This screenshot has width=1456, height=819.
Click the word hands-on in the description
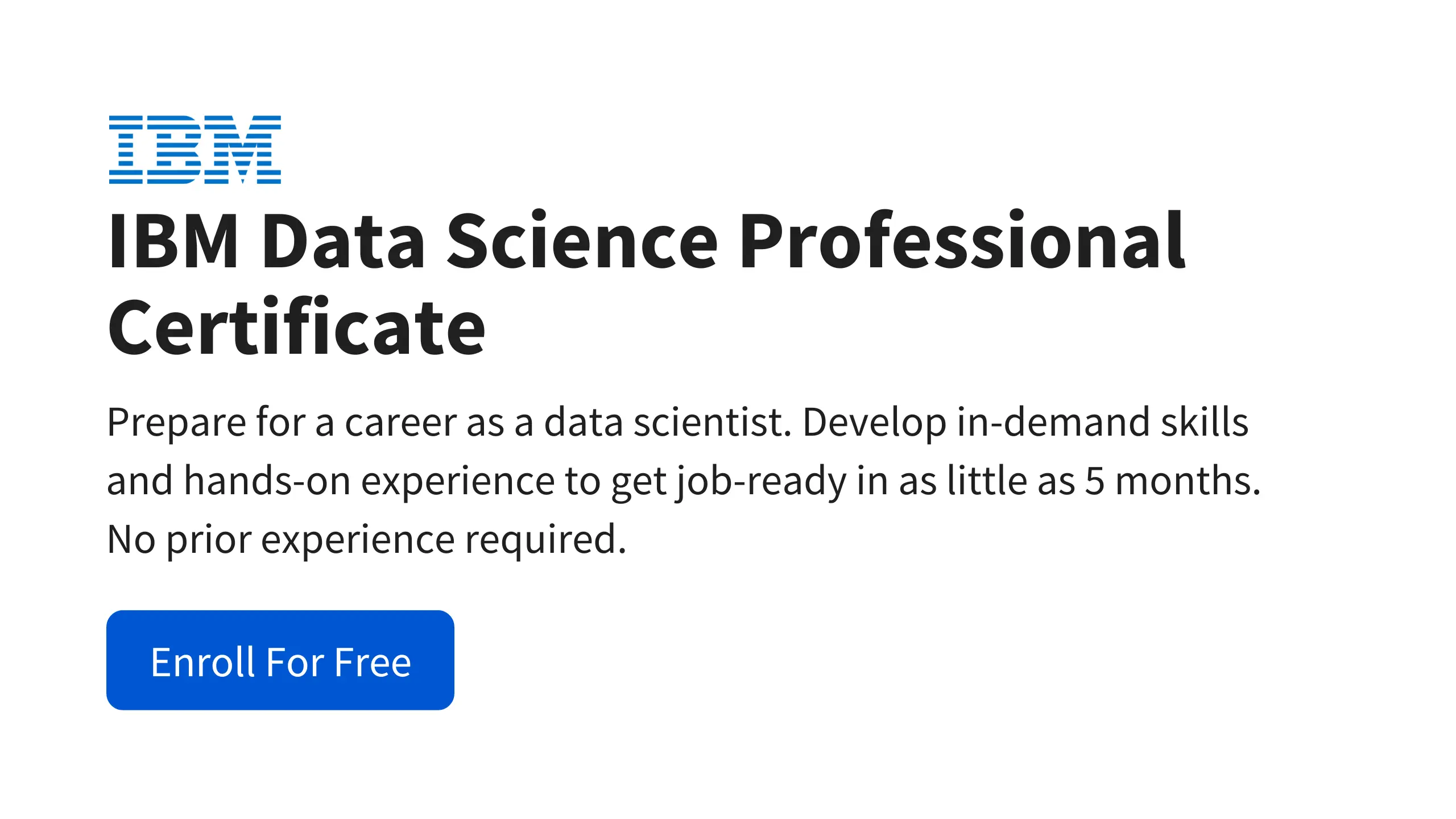pos(267,481)
